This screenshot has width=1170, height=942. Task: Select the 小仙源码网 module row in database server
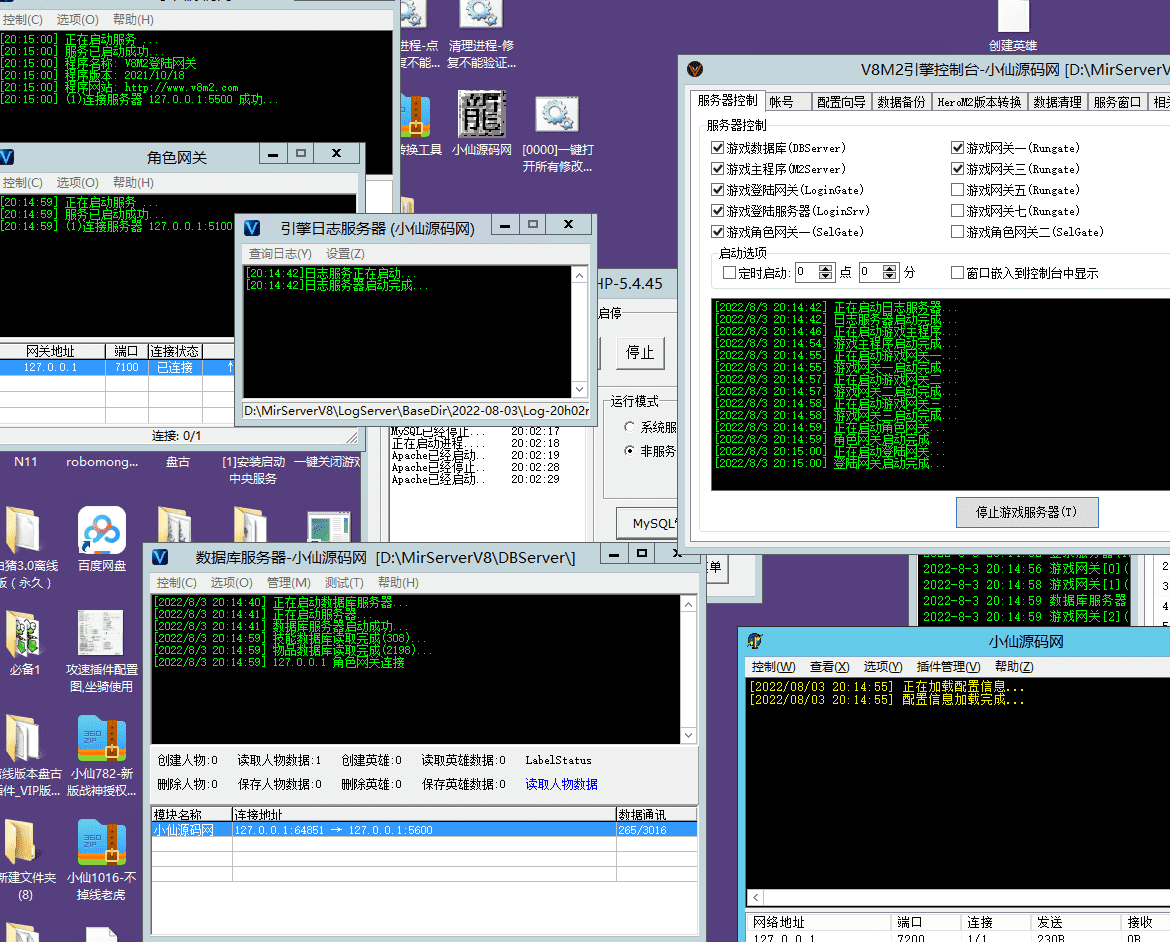425,830
